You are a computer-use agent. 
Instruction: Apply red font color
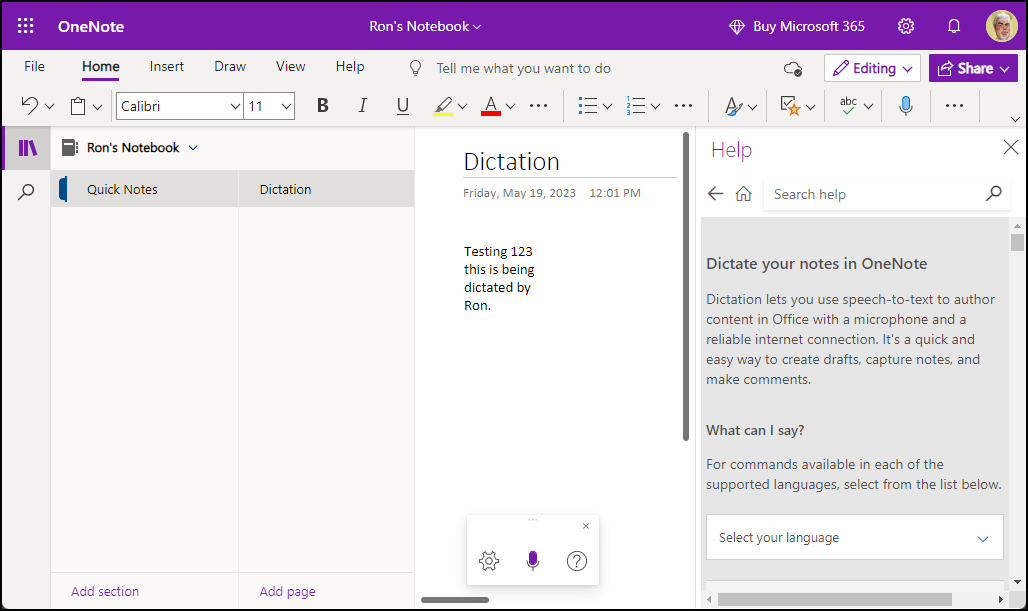491,106
